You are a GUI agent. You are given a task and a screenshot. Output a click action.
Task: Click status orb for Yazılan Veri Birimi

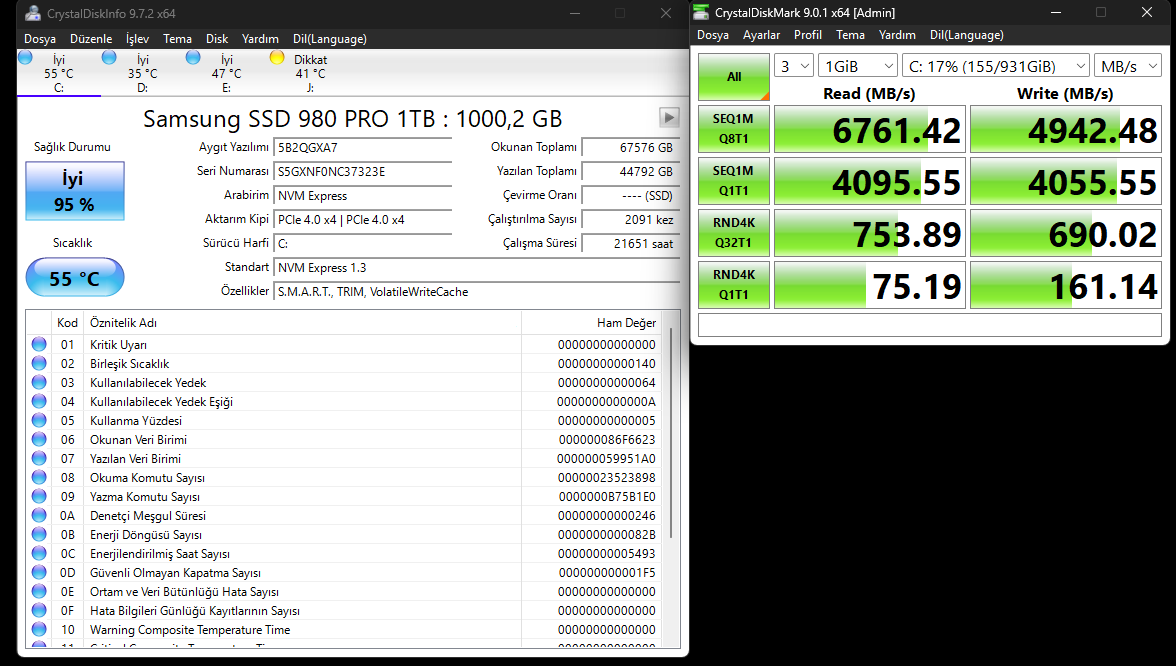[39, 458]
